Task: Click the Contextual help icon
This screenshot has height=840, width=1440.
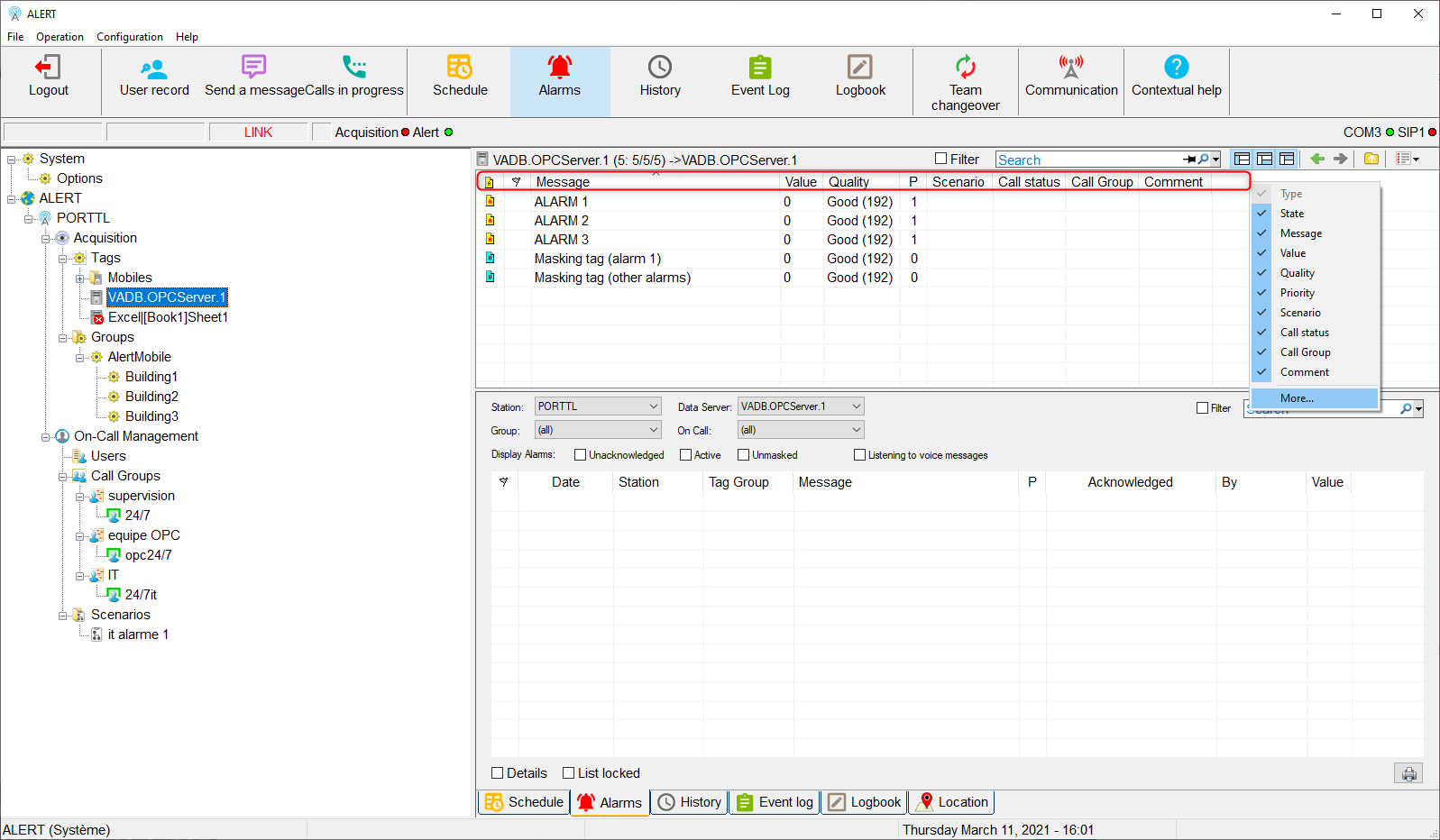Action: [x=1176, y=68]
